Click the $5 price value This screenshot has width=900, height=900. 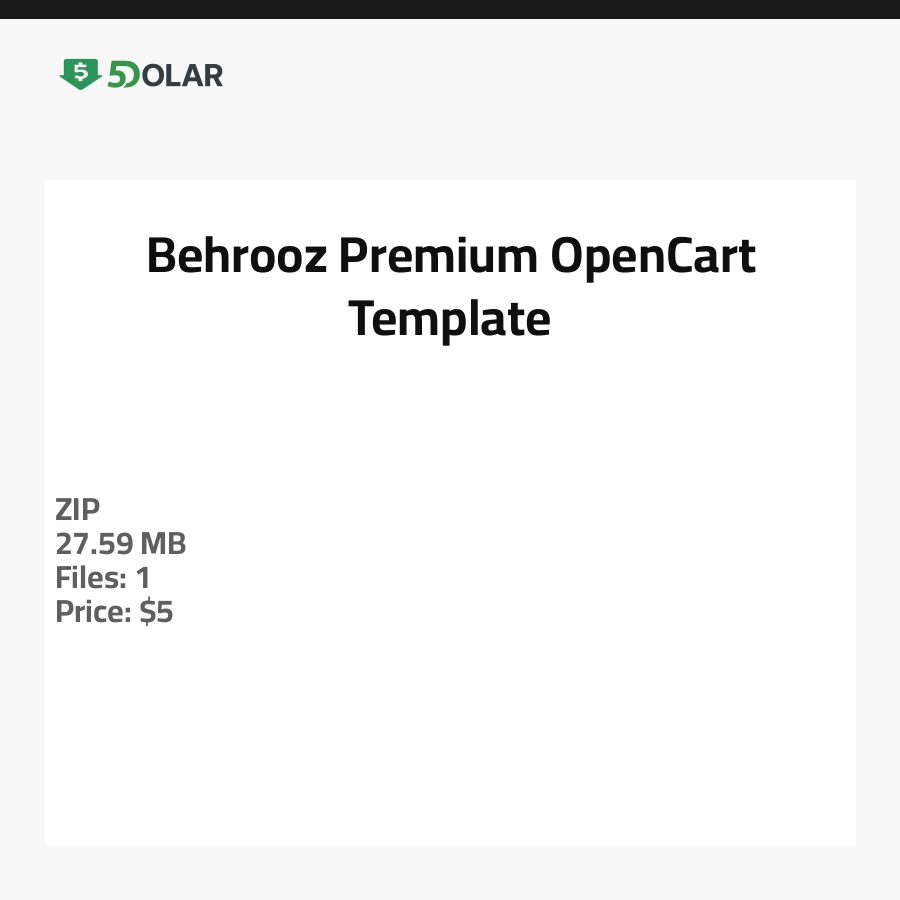[156, 612]
